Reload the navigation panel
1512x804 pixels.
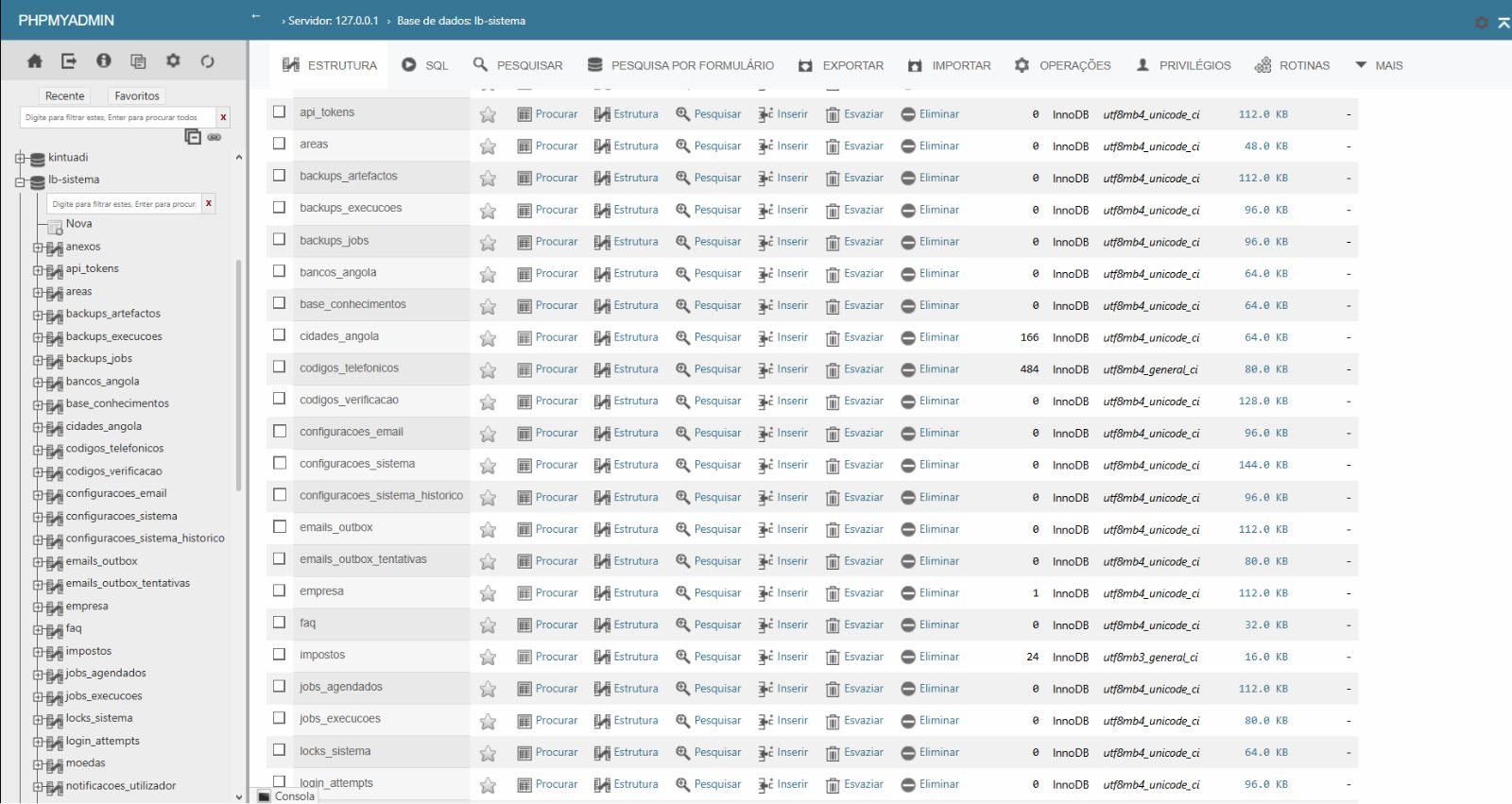207,61
